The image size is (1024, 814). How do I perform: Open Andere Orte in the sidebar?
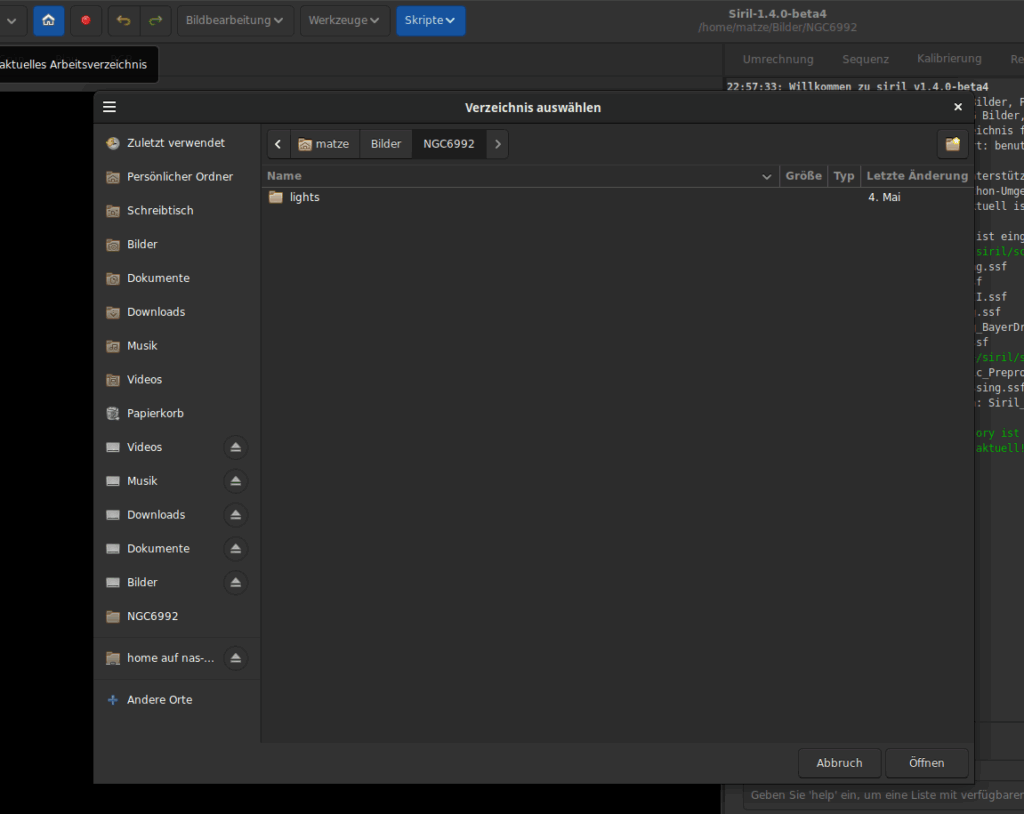159,700
